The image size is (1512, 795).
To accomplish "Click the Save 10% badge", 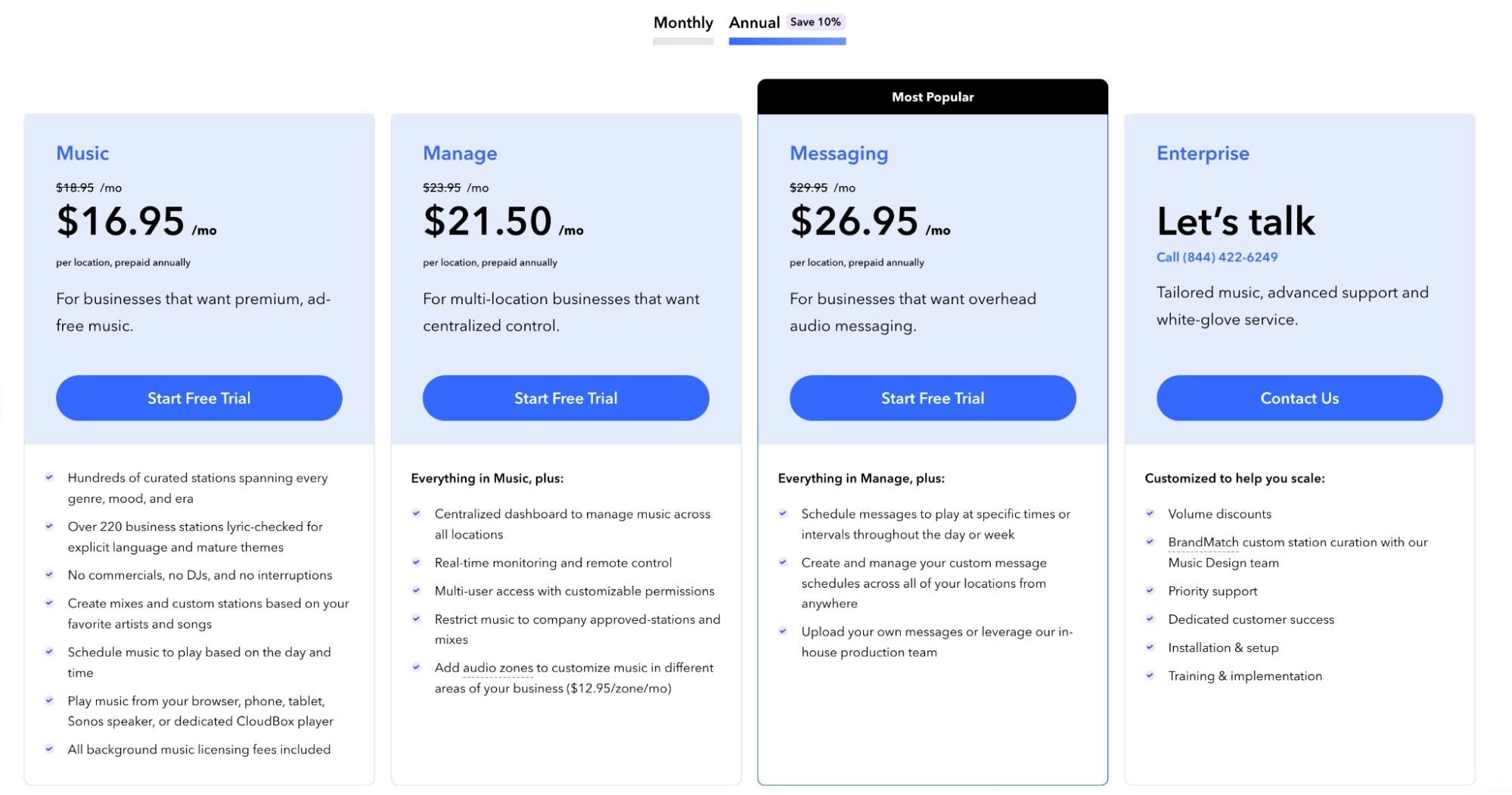I will [x=815, y=22].
